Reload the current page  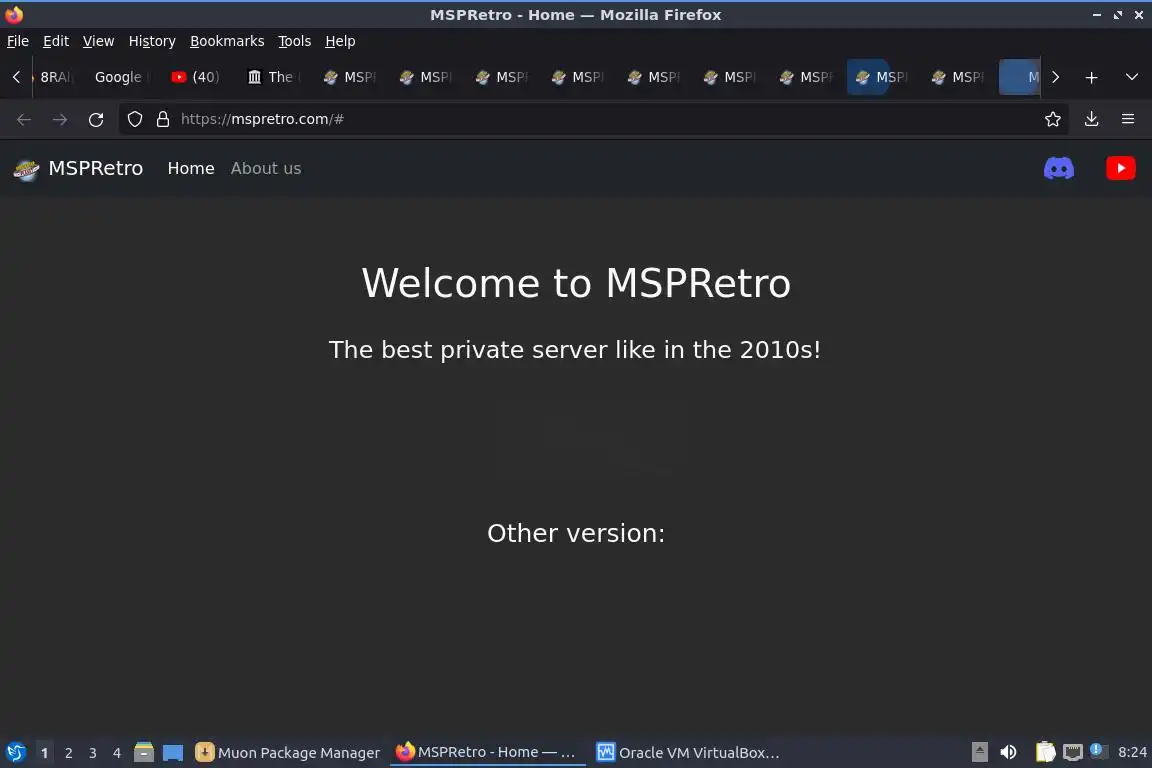(96, 119)
